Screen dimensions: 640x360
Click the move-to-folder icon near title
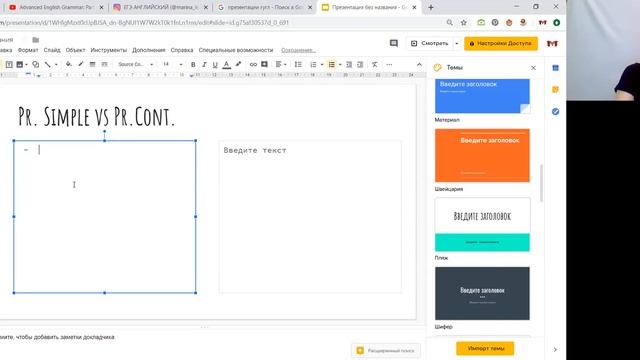click(36, 40)
